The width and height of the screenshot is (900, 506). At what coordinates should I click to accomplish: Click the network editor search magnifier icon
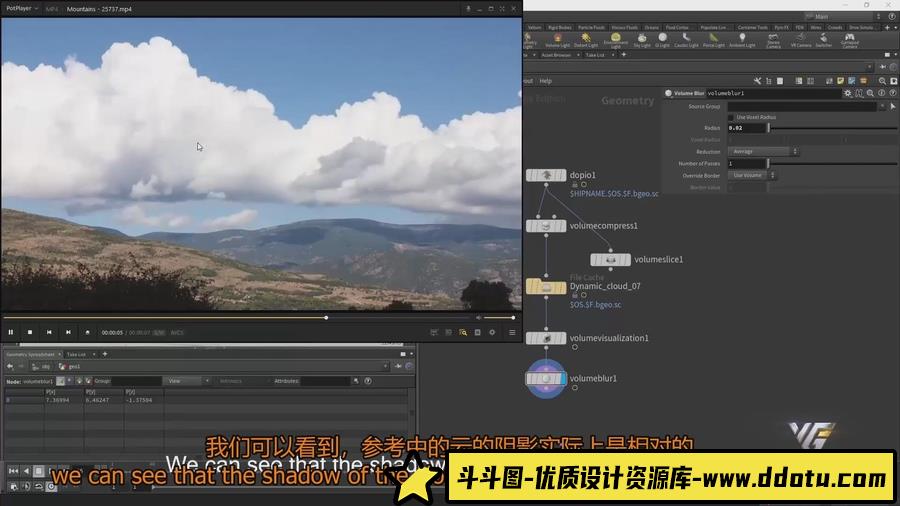click(x=882, y=81)
